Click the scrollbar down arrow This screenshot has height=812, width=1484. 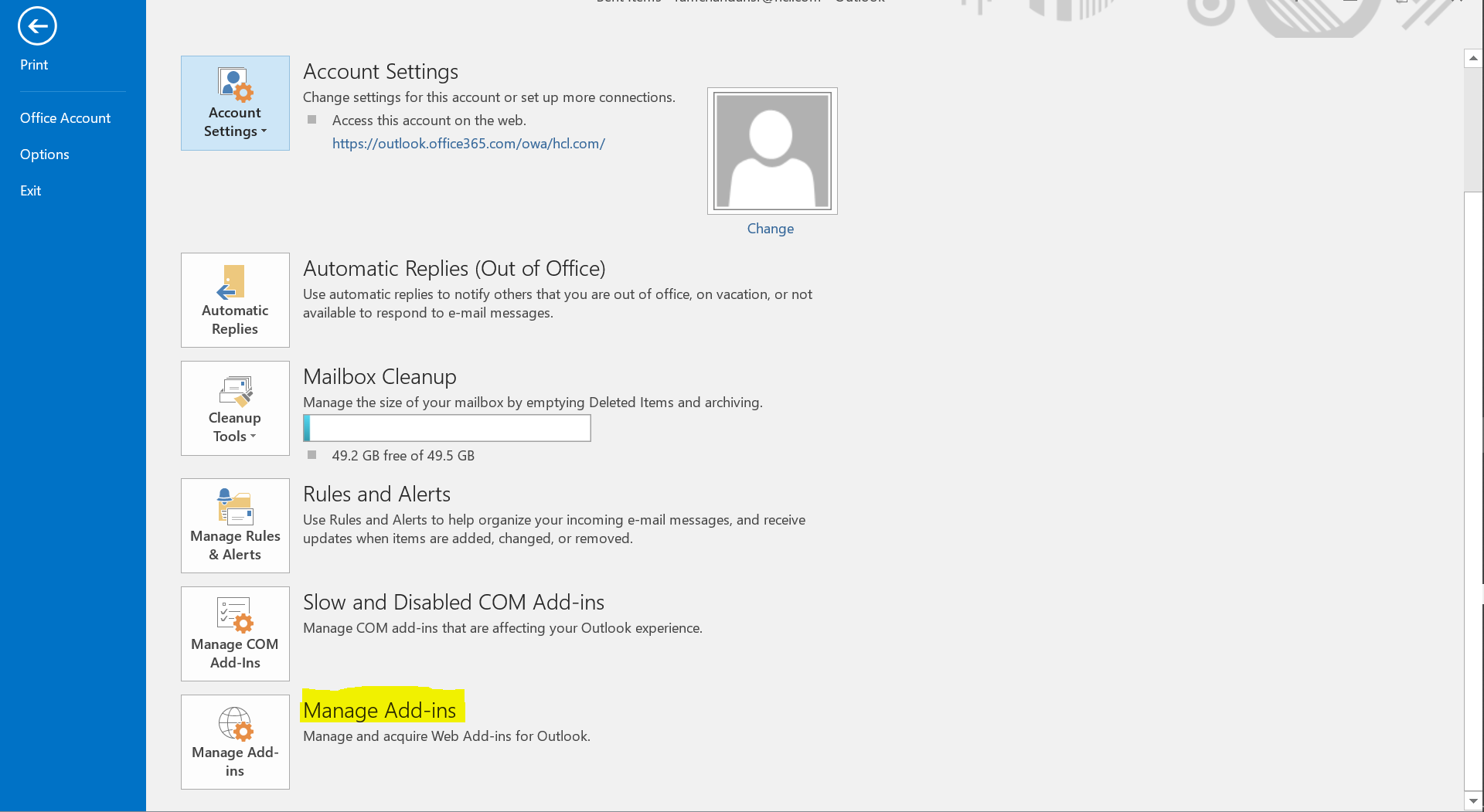pos(1474,802)
